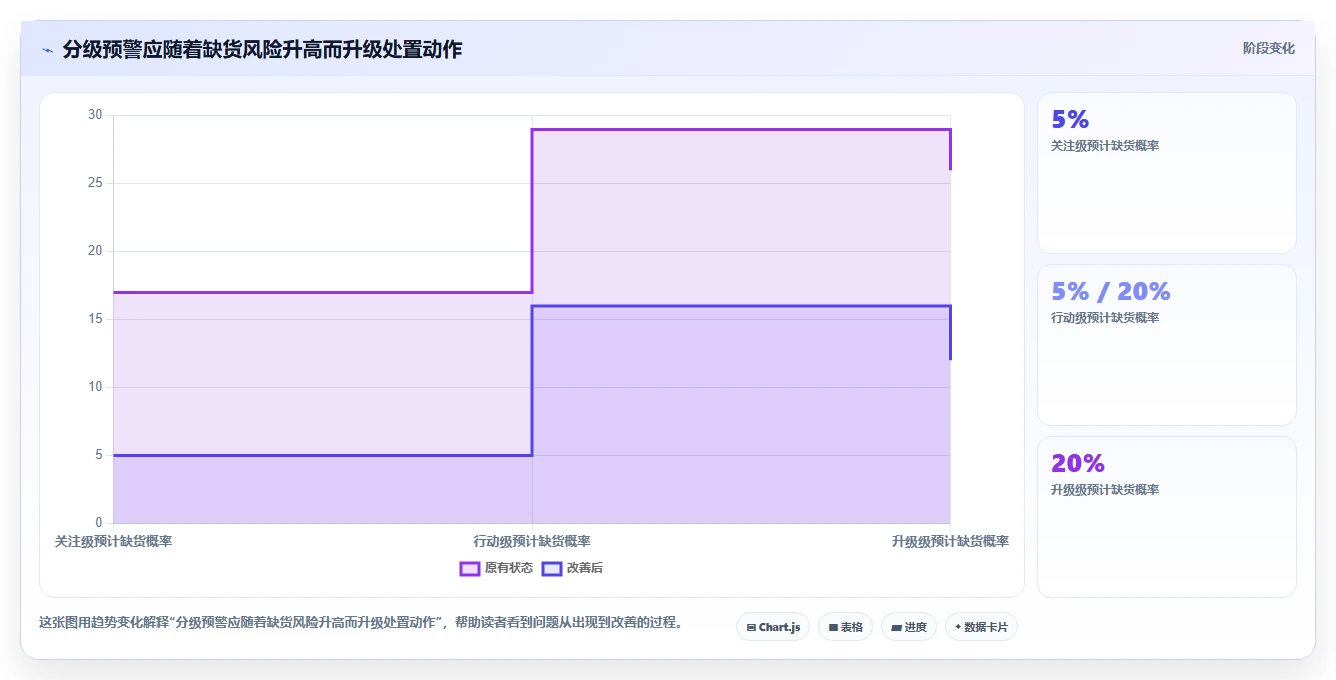The width and height of the screenshot is (1336, 680).
Task: Click the y-axis value 15
Action: point(95,319)
